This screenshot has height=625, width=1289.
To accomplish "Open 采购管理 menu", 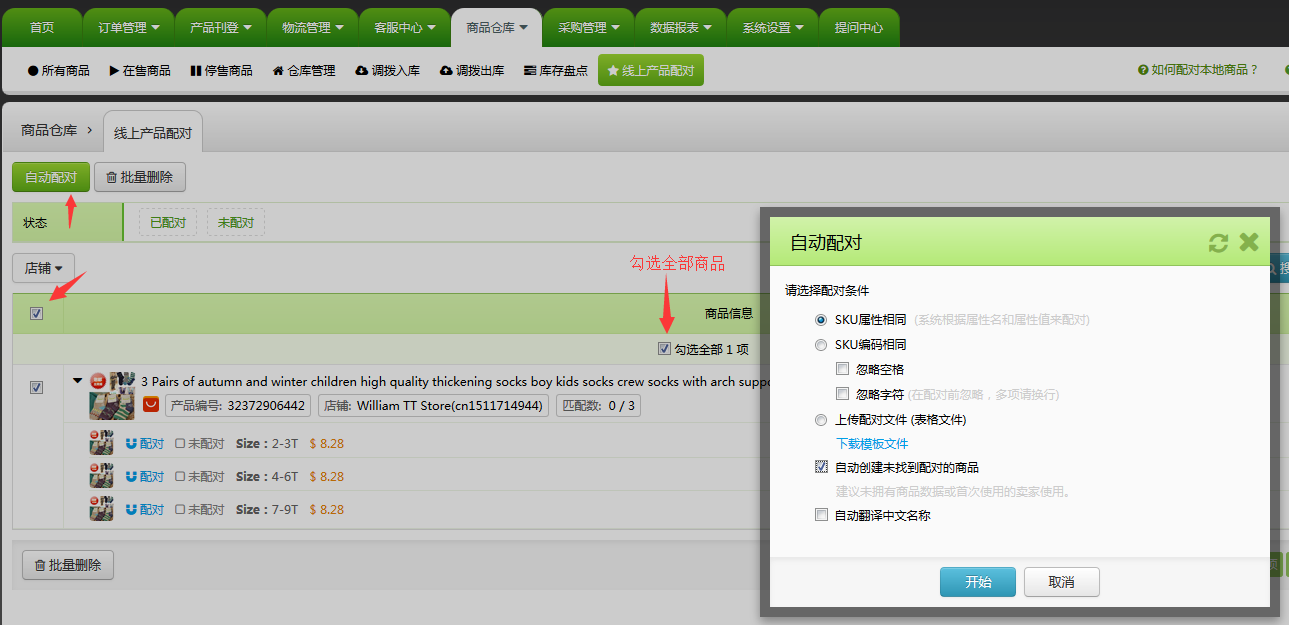I will [588, 28].
